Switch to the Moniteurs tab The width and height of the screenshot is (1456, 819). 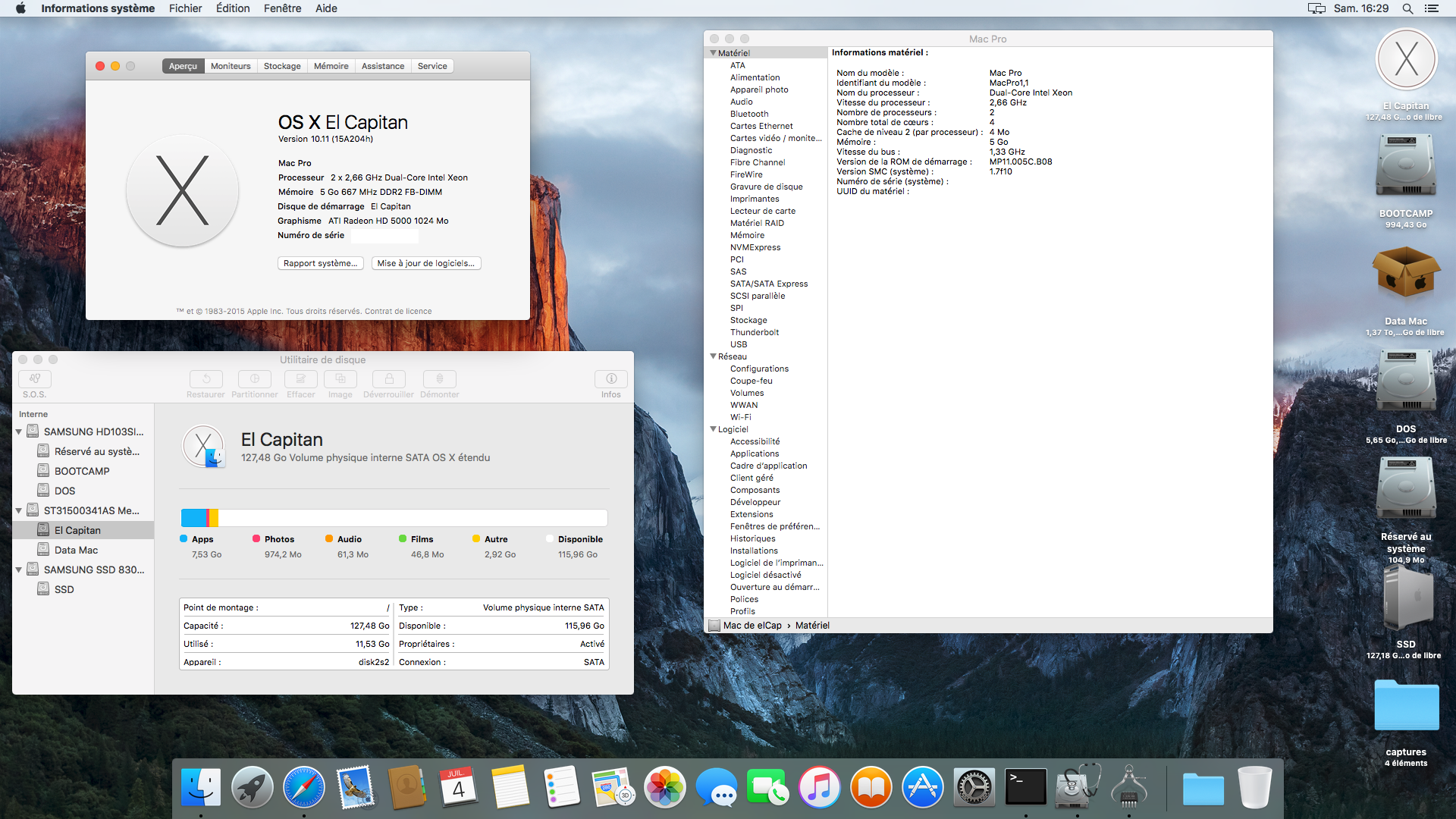pos(231,66)
